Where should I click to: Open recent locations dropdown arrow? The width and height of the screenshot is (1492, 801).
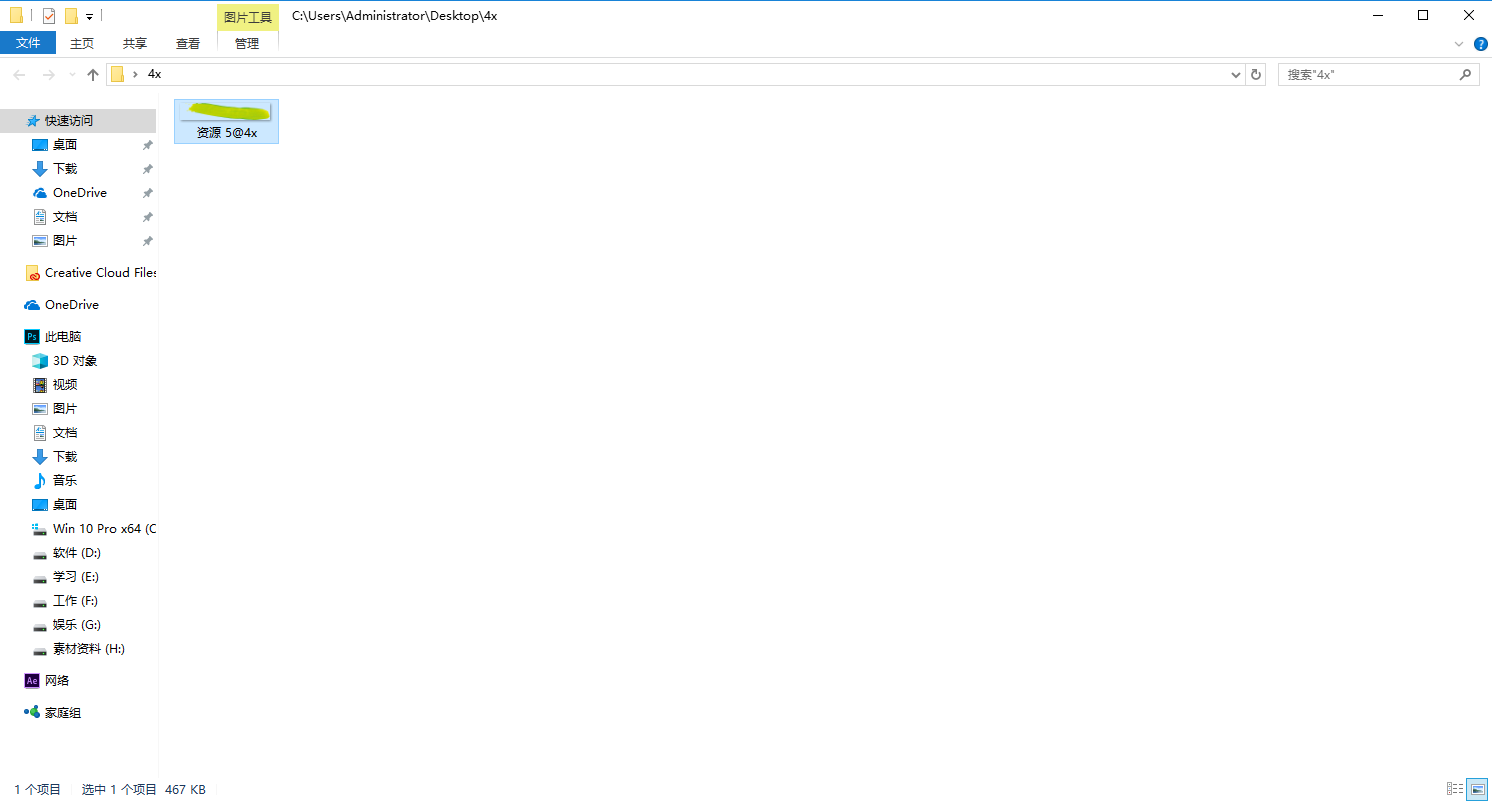(x=71, y=75)
